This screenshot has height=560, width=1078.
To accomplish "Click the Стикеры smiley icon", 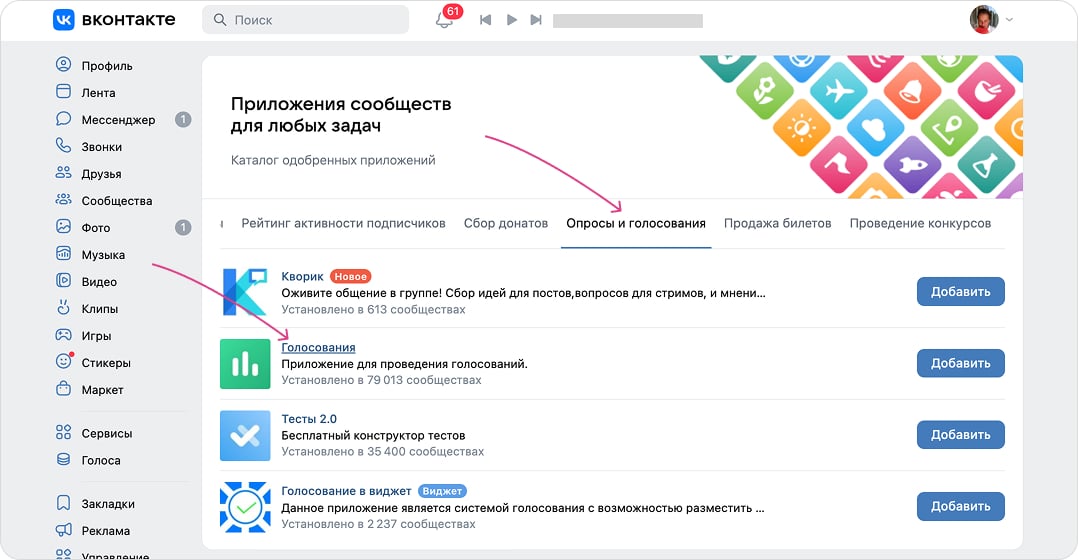I will (63, 361).
